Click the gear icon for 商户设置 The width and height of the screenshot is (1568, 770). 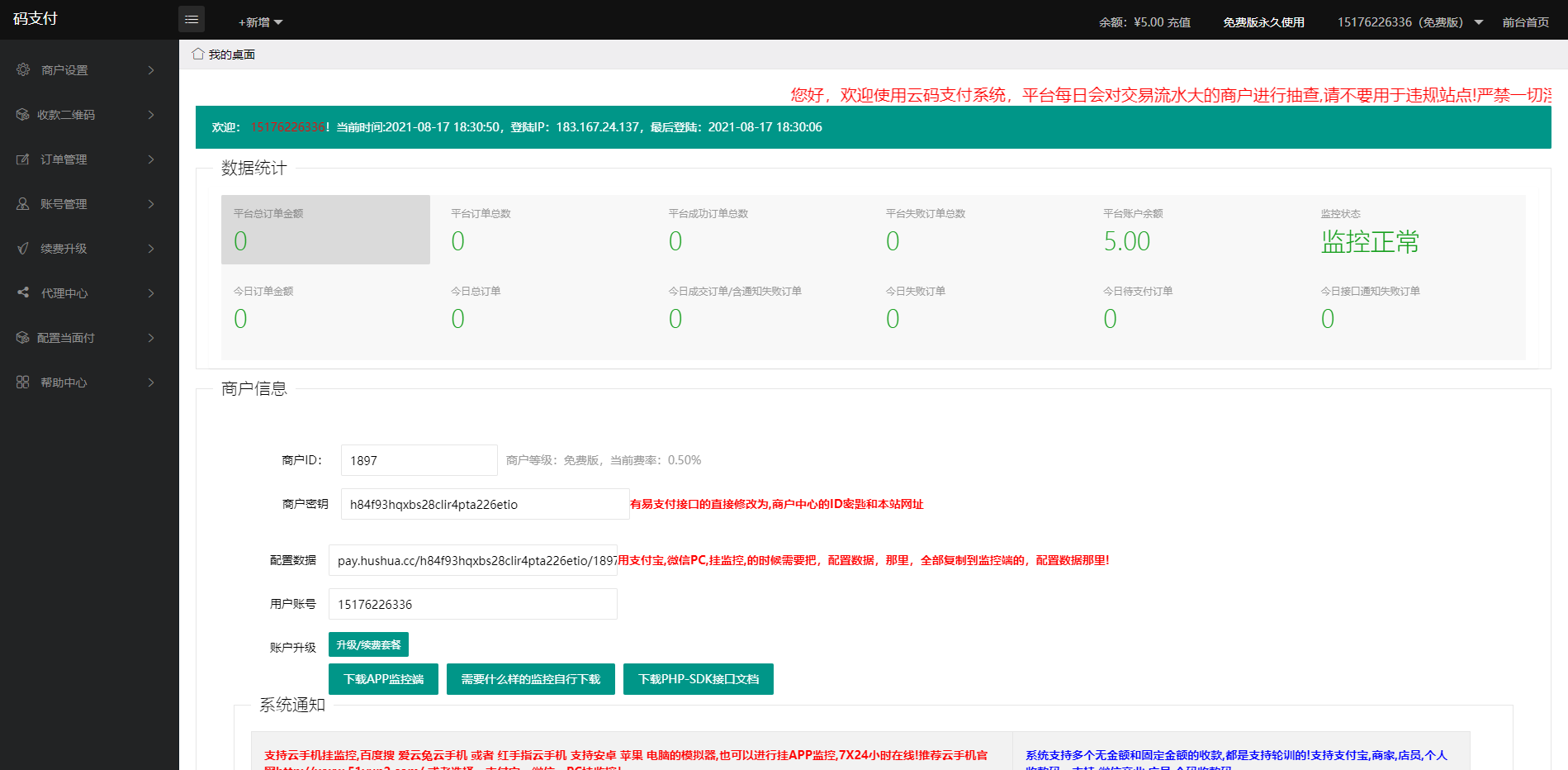23,70
